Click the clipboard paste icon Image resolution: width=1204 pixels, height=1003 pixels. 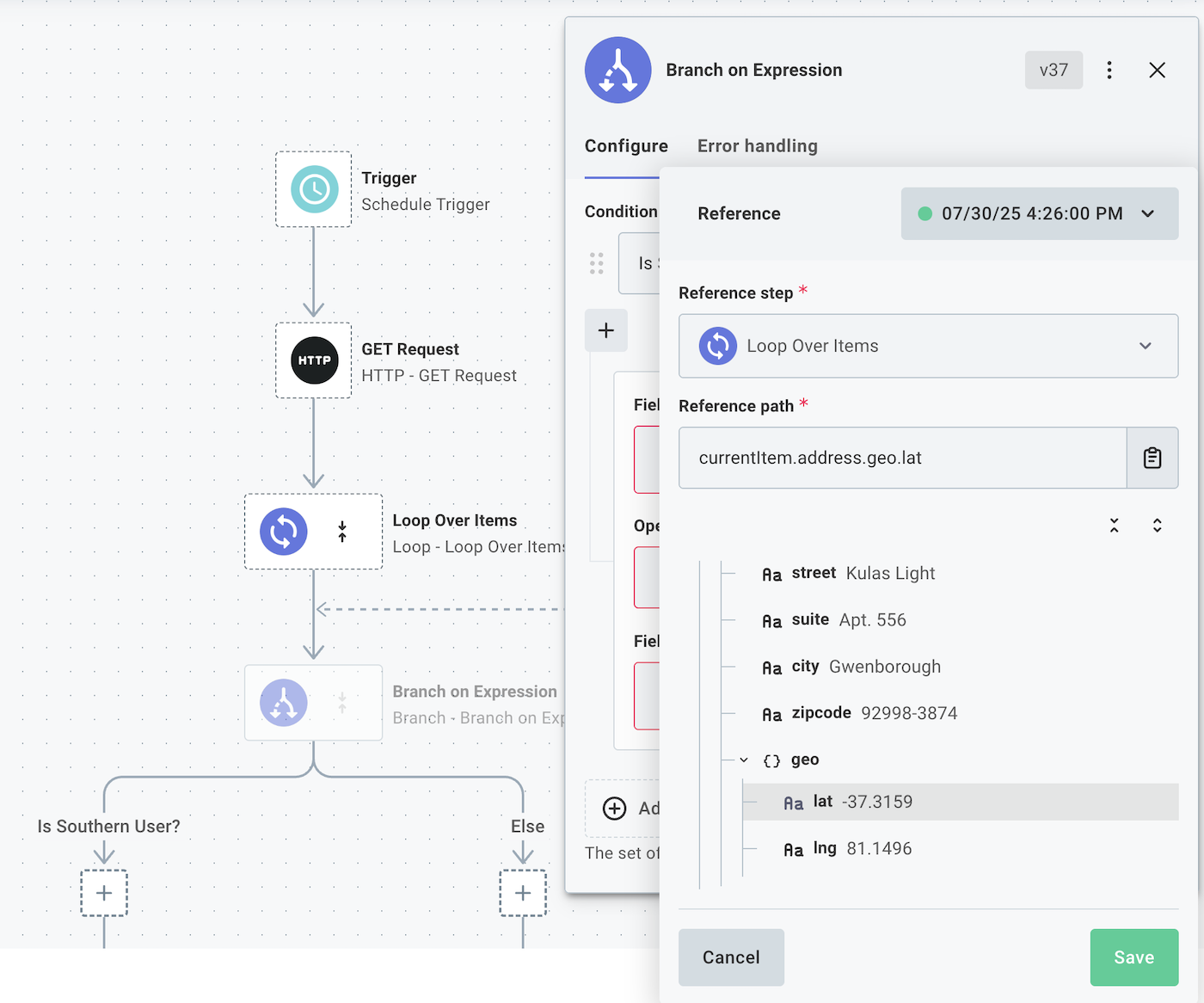1152,458
